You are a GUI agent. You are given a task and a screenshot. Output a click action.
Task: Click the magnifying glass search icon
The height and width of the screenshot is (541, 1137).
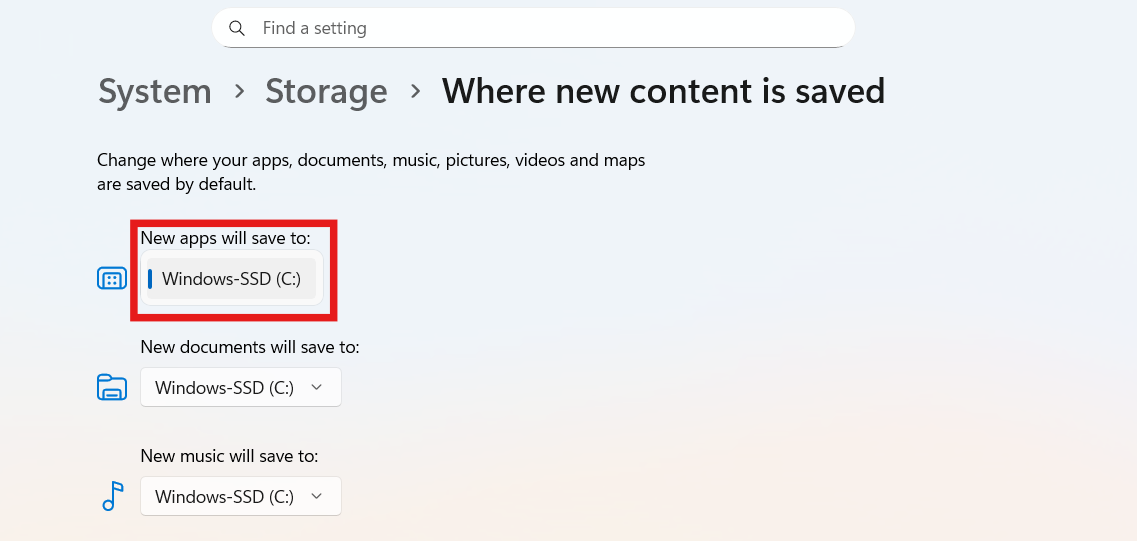(x=237, y=28)
